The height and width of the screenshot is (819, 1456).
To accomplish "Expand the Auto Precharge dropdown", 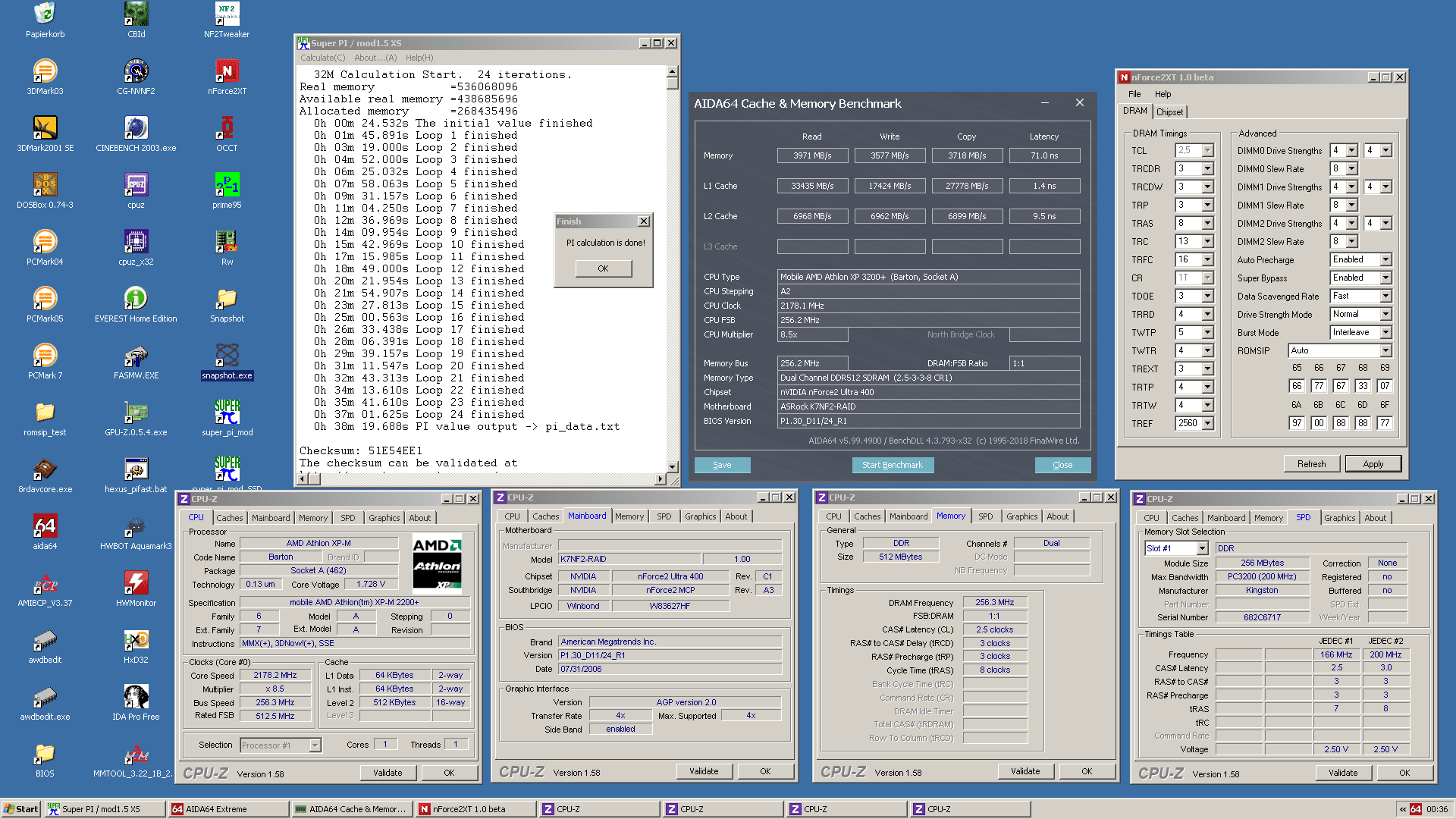I will click(1385, 259).
